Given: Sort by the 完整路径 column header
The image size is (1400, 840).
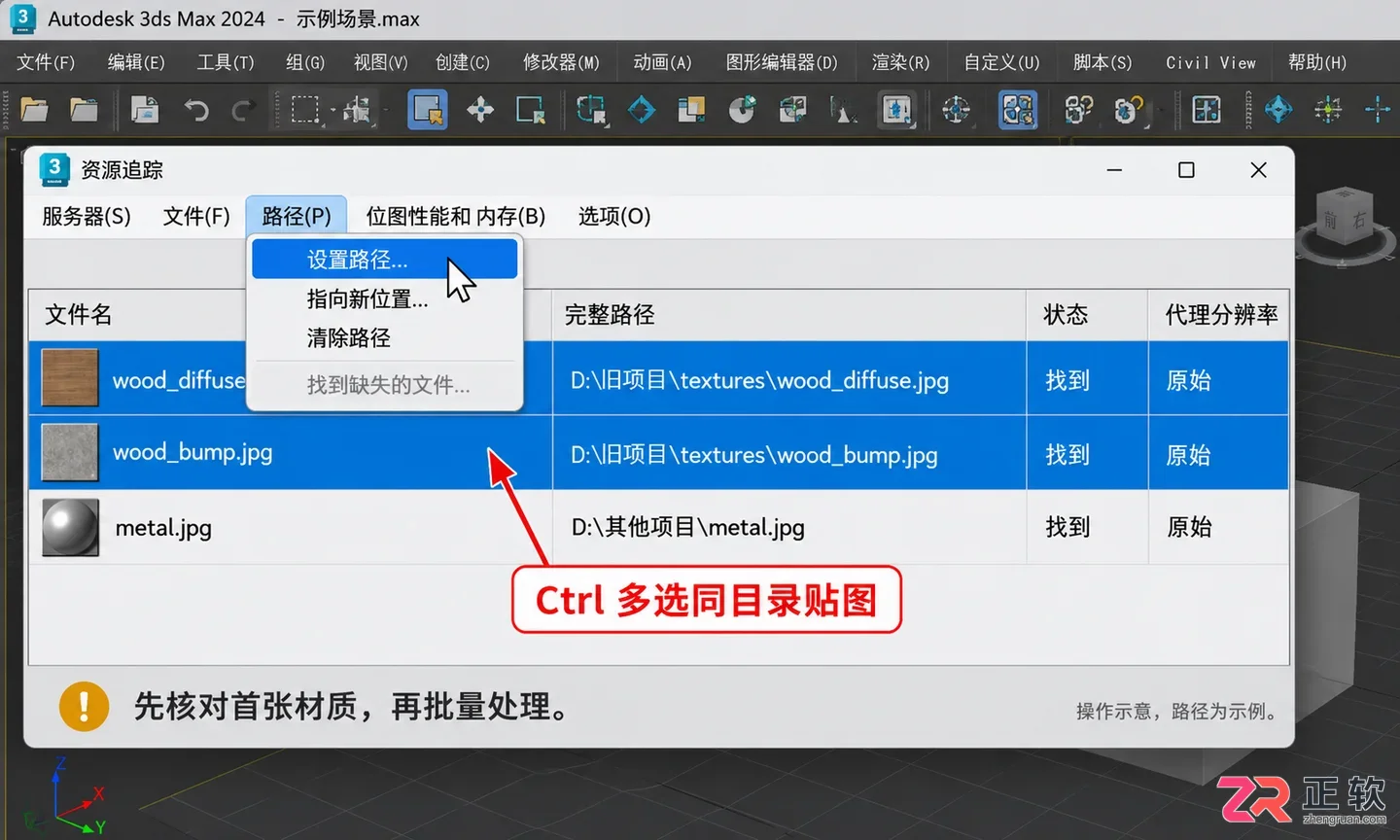Looking at the screenshot, I should [788, 315].
